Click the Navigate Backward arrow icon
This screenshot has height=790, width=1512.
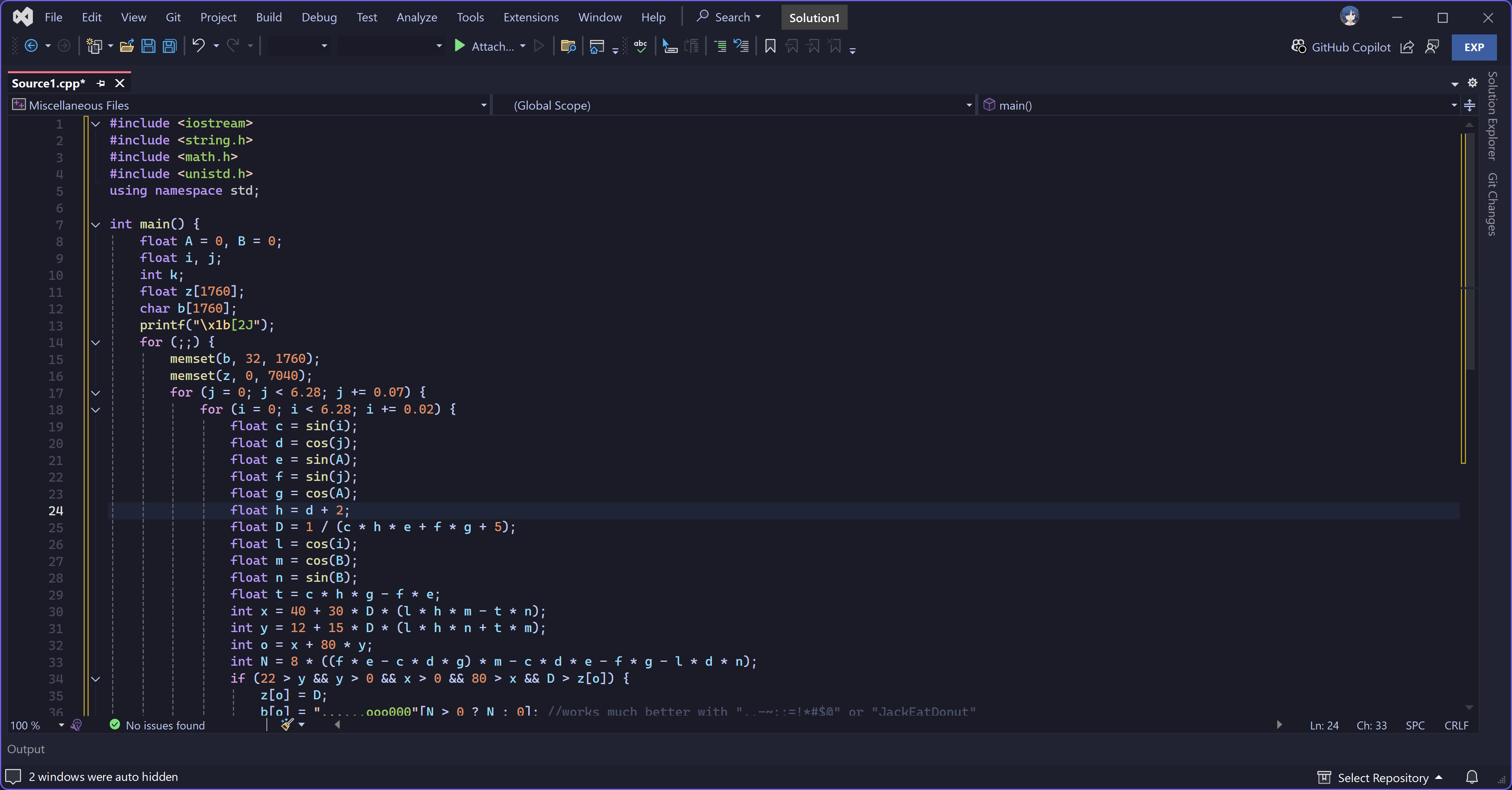click(31, 46)
